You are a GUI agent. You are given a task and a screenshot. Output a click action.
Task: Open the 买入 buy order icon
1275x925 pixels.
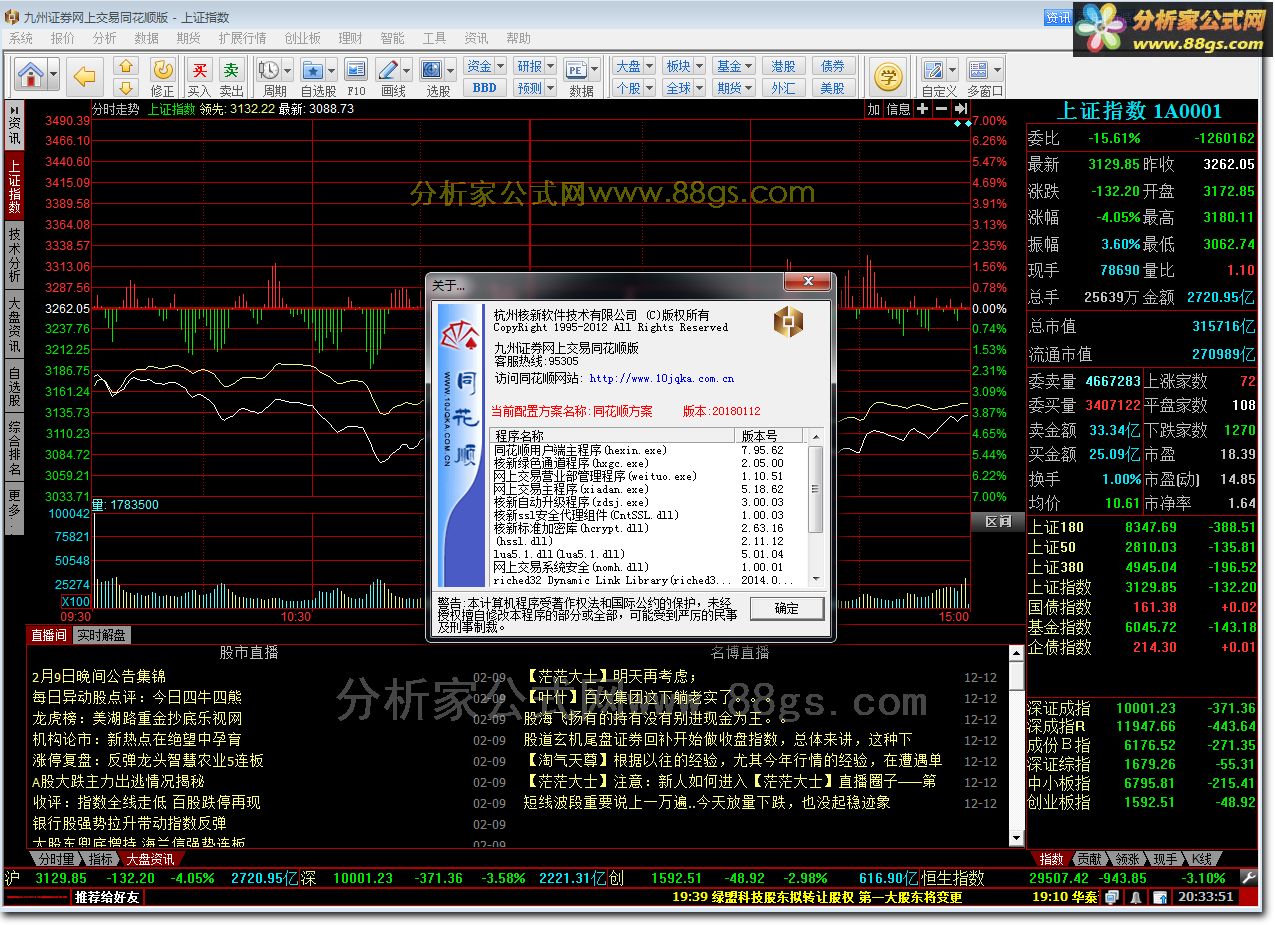point(200,76)
